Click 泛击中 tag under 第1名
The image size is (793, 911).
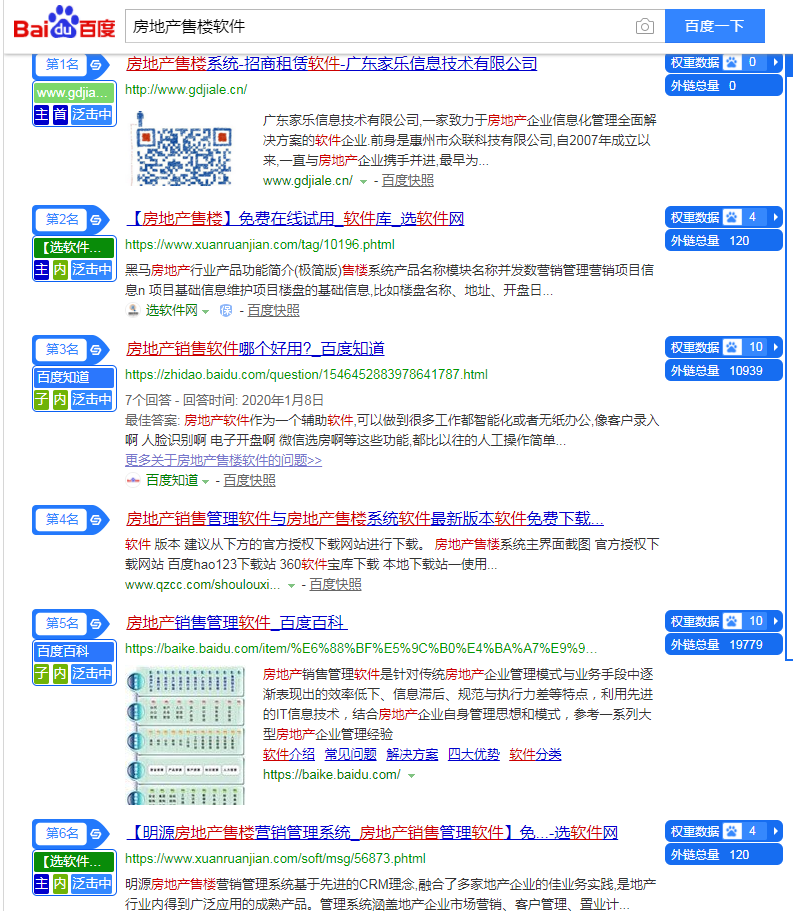pyautogui.click(x=91, y=114)
